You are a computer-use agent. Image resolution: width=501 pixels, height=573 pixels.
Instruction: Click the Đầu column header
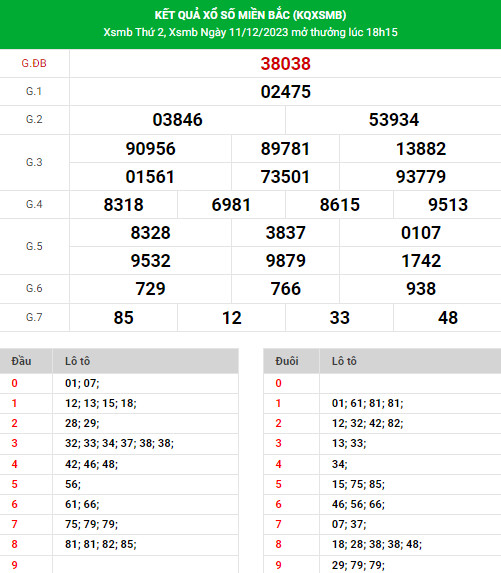[21, 361]
